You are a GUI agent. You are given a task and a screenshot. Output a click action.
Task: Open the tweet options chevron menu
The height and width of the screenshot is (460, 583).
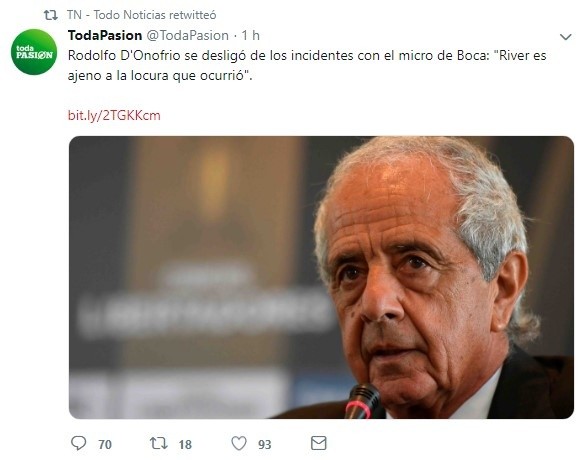[566, 37]
